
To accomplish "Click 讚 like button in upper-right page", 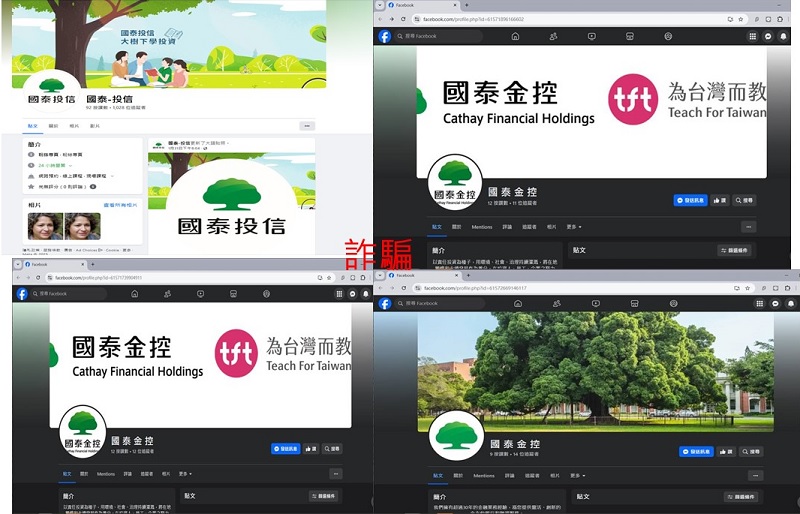I will coord(719,200).
